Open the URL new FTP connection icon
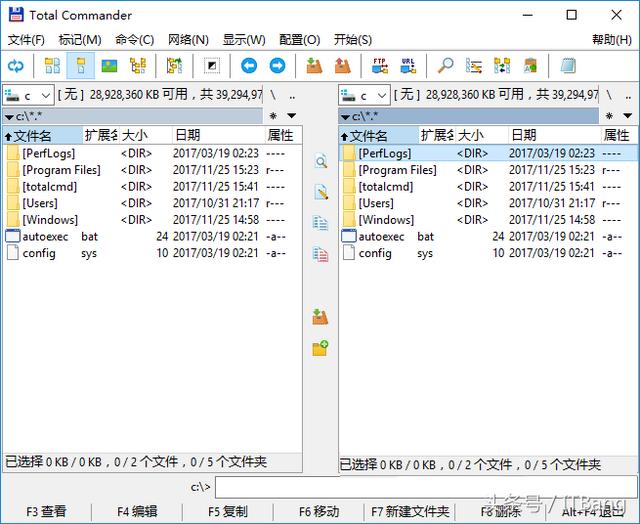Screen dimensions: 640x524 [408, 66]
